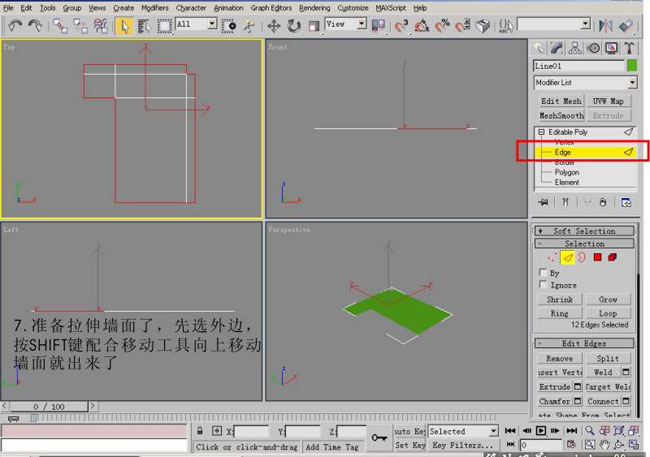Choose the Select and Rotate tool
Viewport: 650px width, 457px height.
coord(294,26)
